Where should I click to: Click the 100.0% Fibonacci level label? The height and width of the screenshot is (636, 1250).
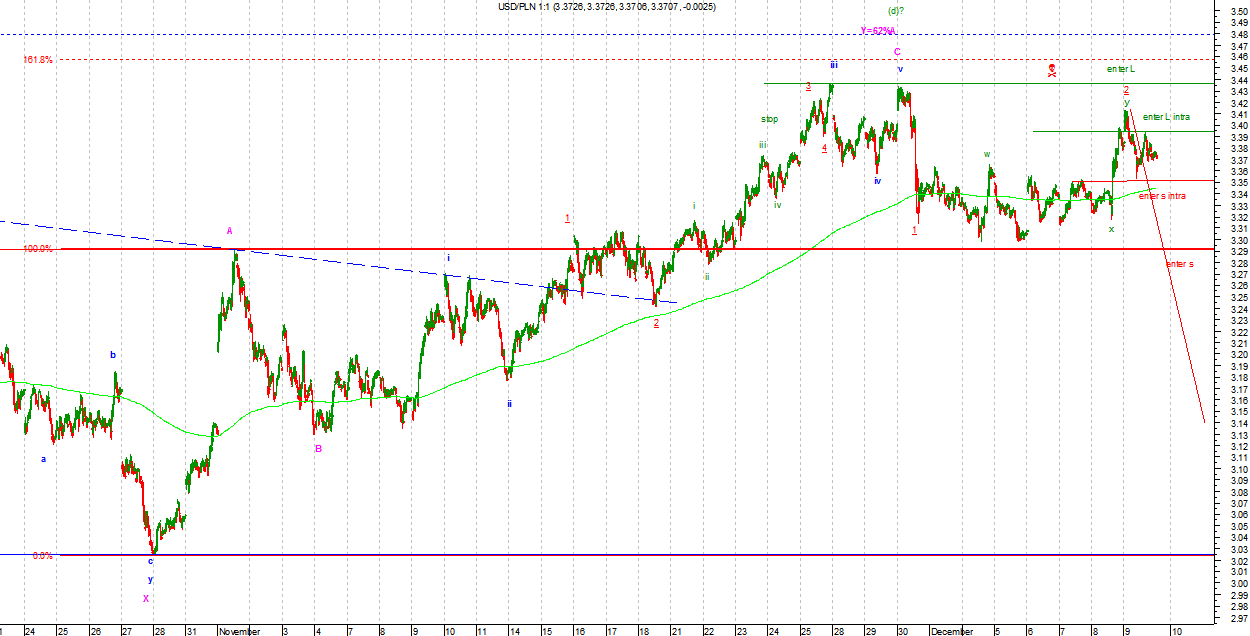pos(38,249)
